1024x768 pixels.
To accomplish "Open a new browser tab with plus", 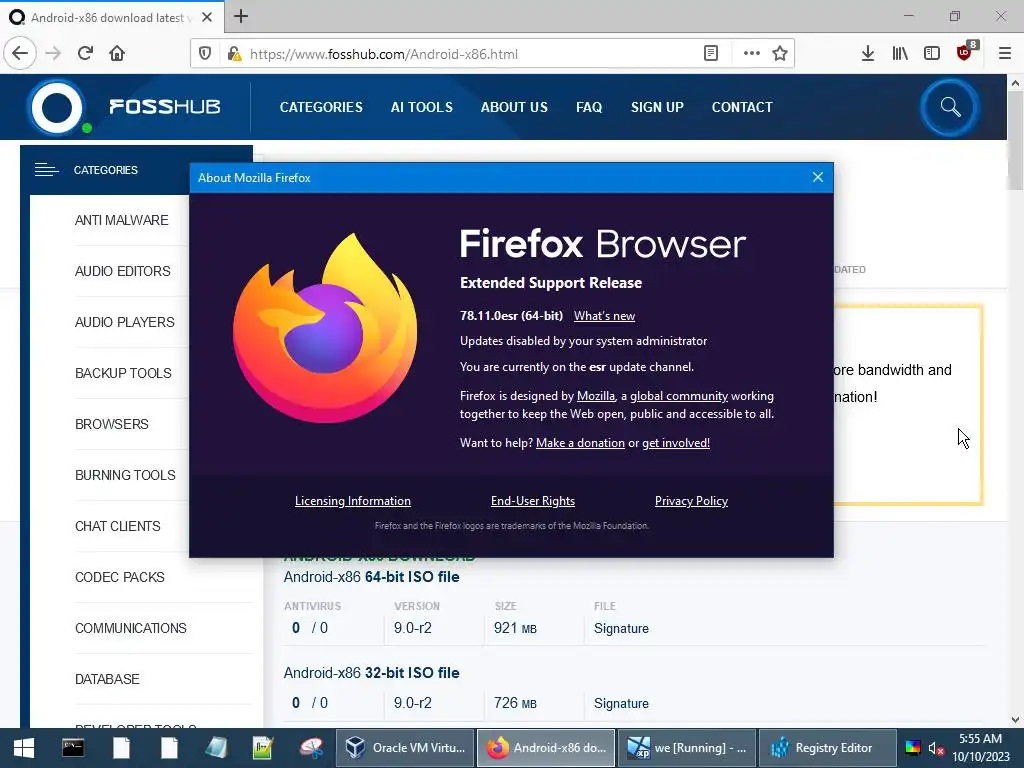I will click(241, 16).
